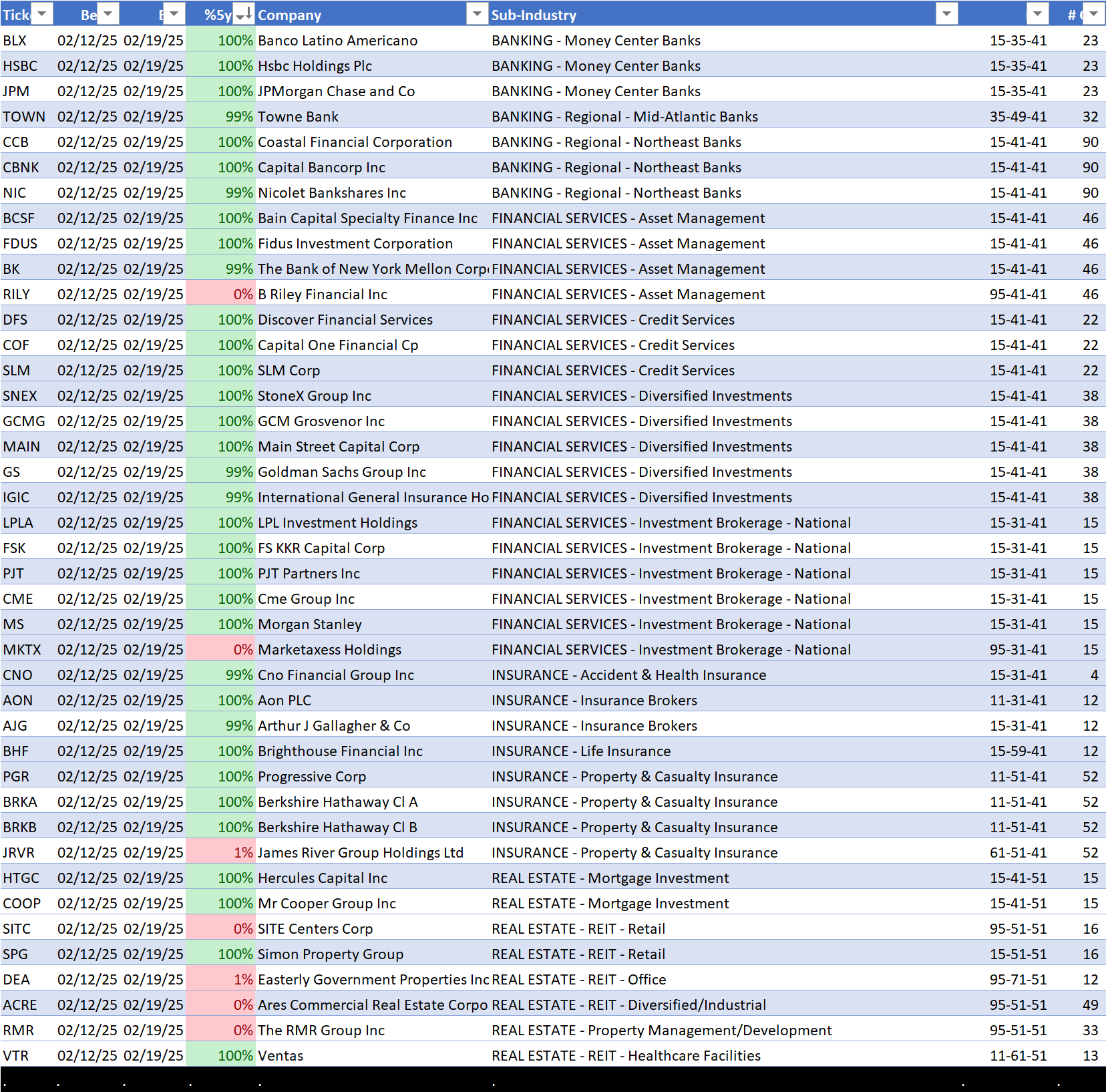Select the Sub-Industry header cell
Image resolution: width=1106 pixels, height=1092 pixels.
[724, 14]
